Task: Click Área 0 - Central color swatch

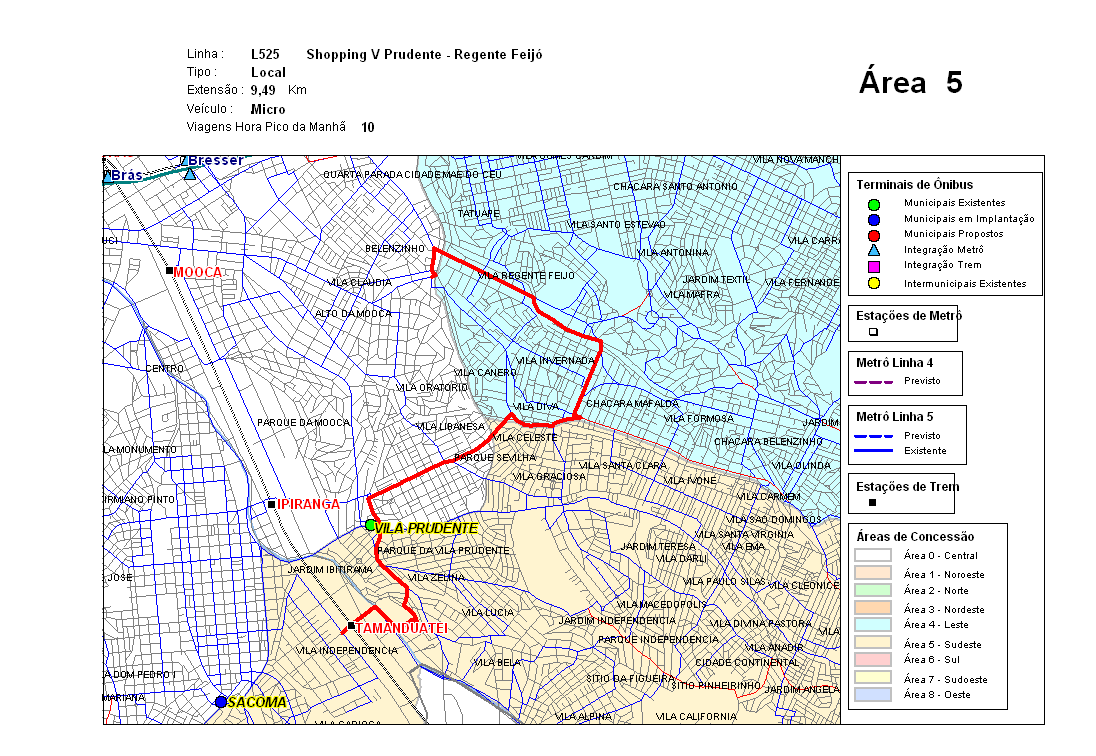Action: pyautogui.click(x=873, y=555)
